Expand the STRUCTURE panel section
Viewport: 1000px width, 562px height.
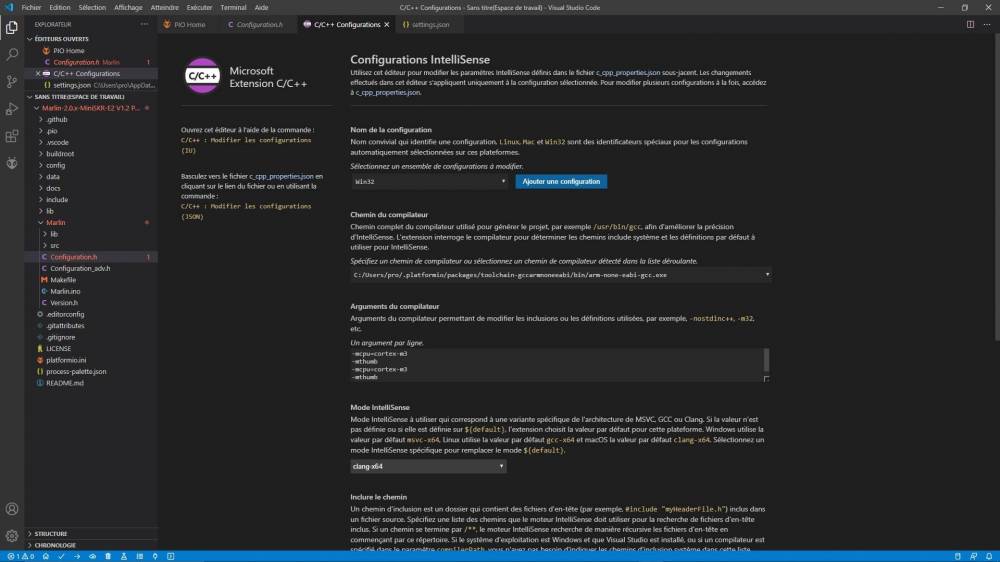click(x=50, y=533)
